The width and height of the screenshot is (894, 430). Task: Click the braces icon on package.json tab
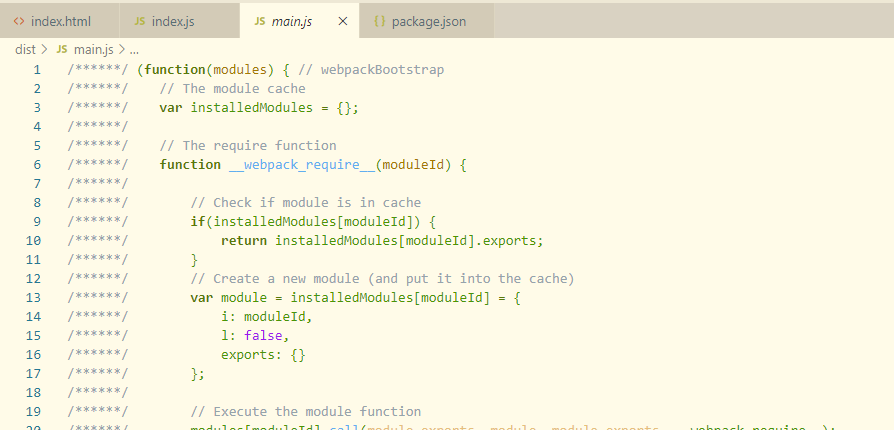pyautogui.click(x=380, y=22)
